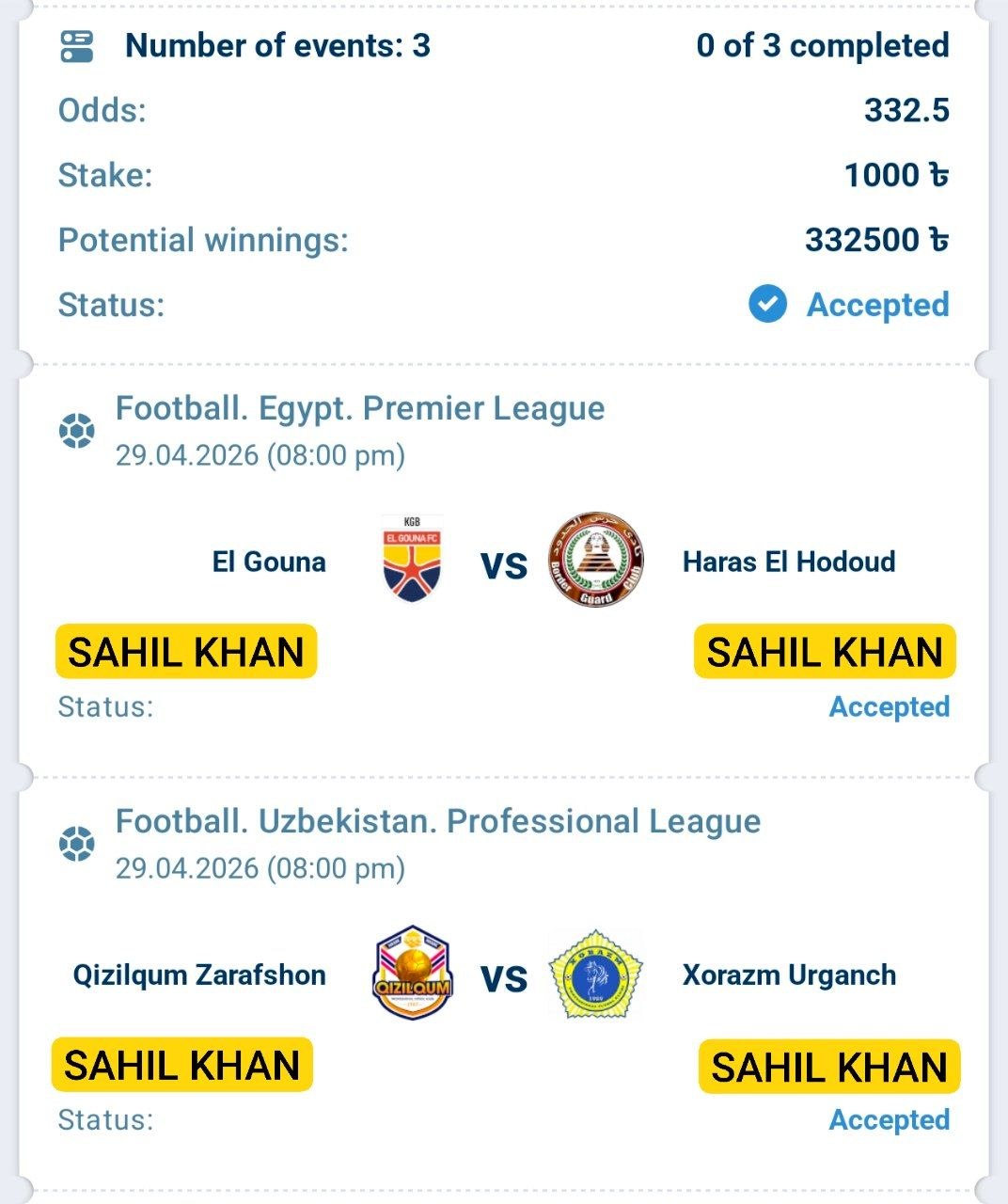This screenshot has height=1204, width=1008.
Task: Open the Football. Uzbekistan. Professional League heading
Action: [437, 821]
